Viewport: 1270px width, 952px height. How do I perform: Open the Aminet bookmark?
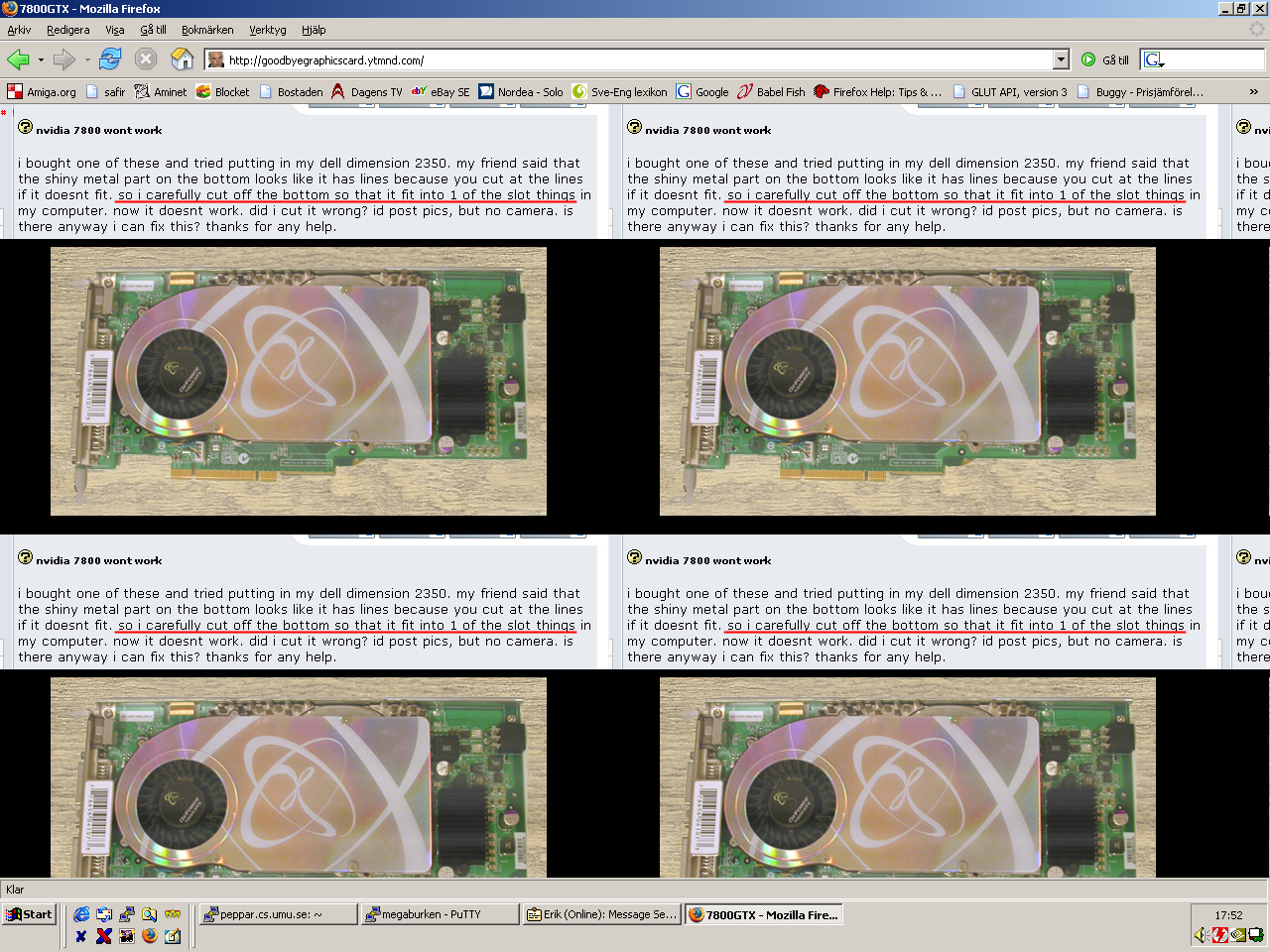click(x=161, y=91)
